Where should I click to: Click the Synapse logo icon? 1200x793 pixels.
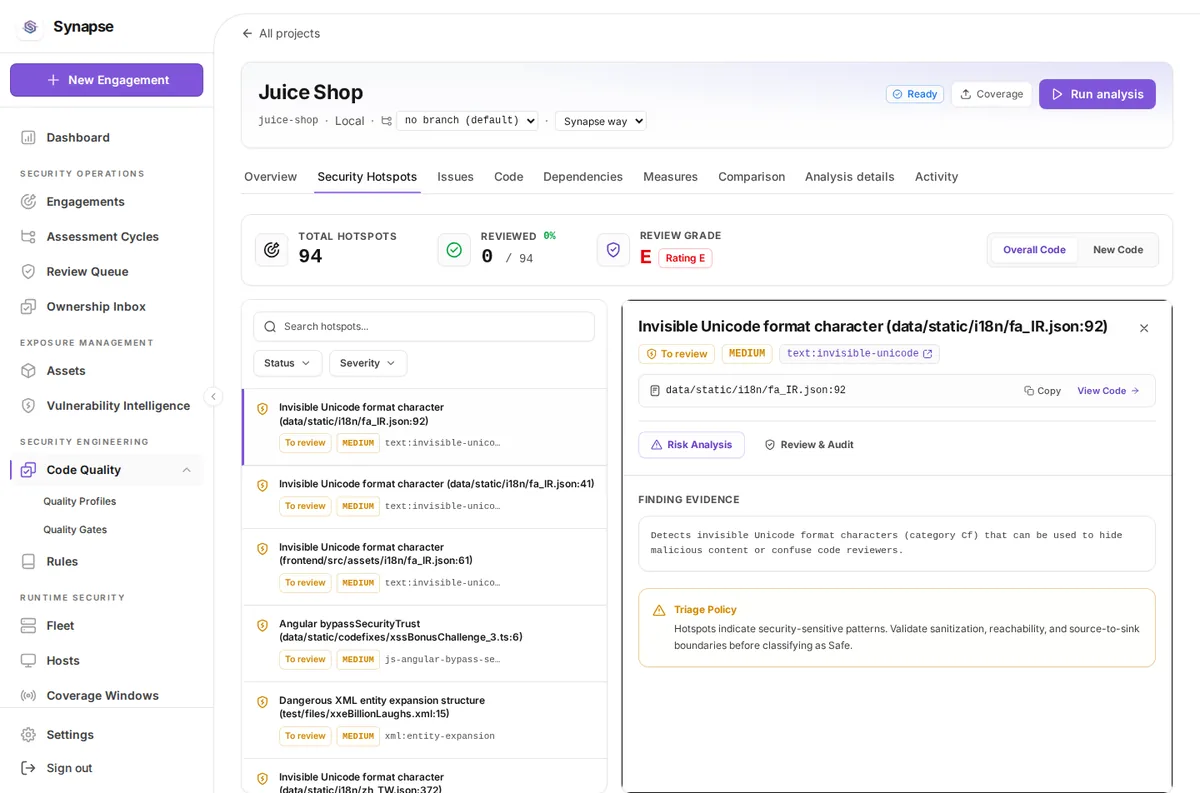click(30, 27)
